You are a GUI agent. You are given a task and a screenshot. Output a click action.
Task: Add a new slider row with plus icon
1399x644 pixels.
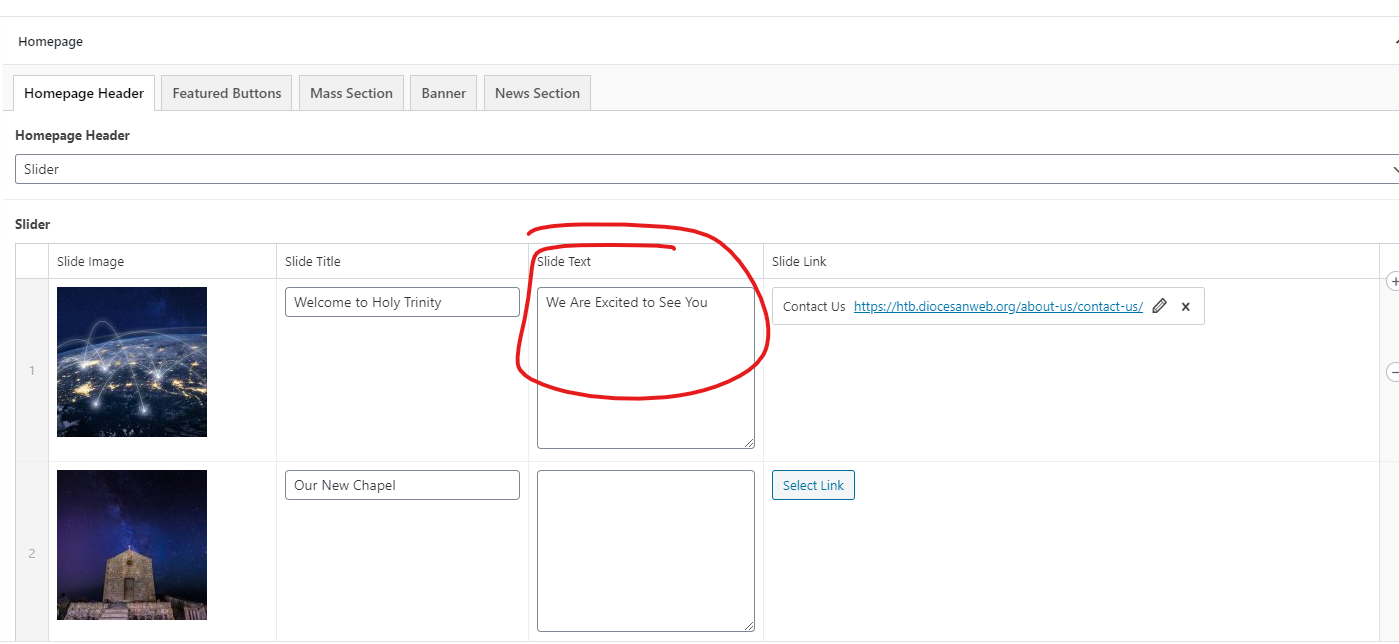pos(1393,282)
